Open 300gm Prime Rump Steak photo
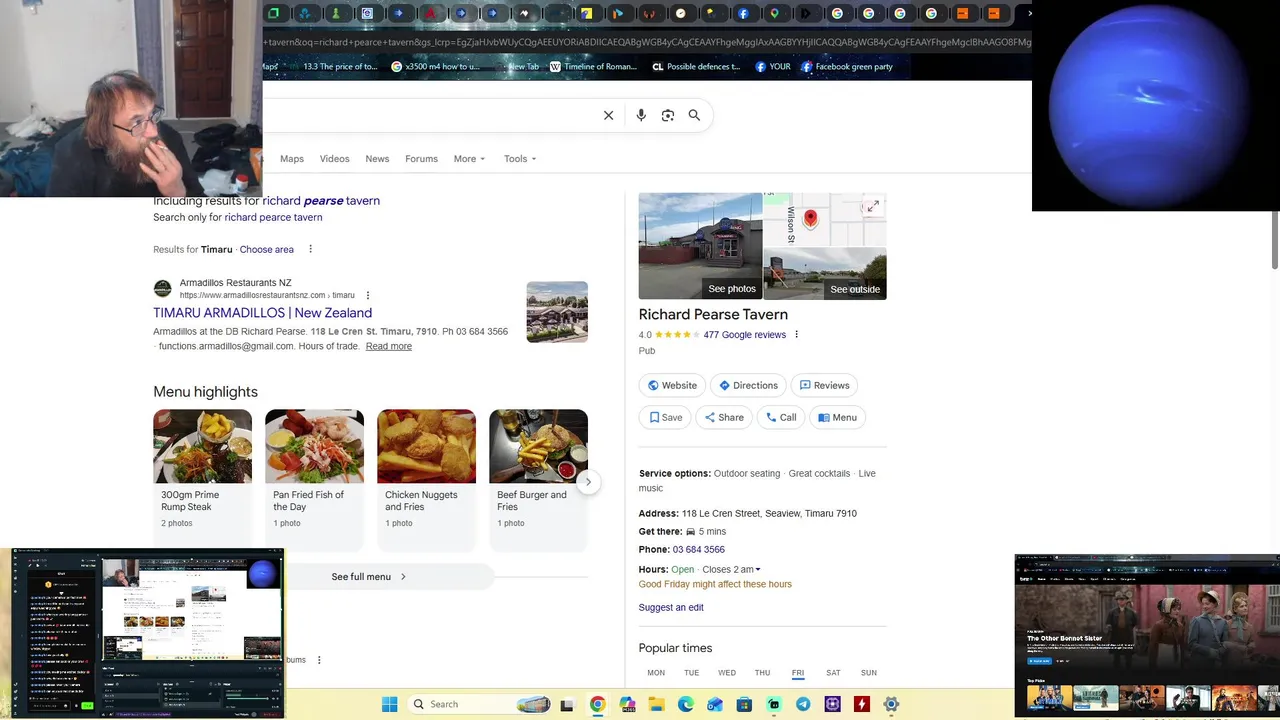The height and width of the screenshot is (720, 1280). click(x=202, y=446)
